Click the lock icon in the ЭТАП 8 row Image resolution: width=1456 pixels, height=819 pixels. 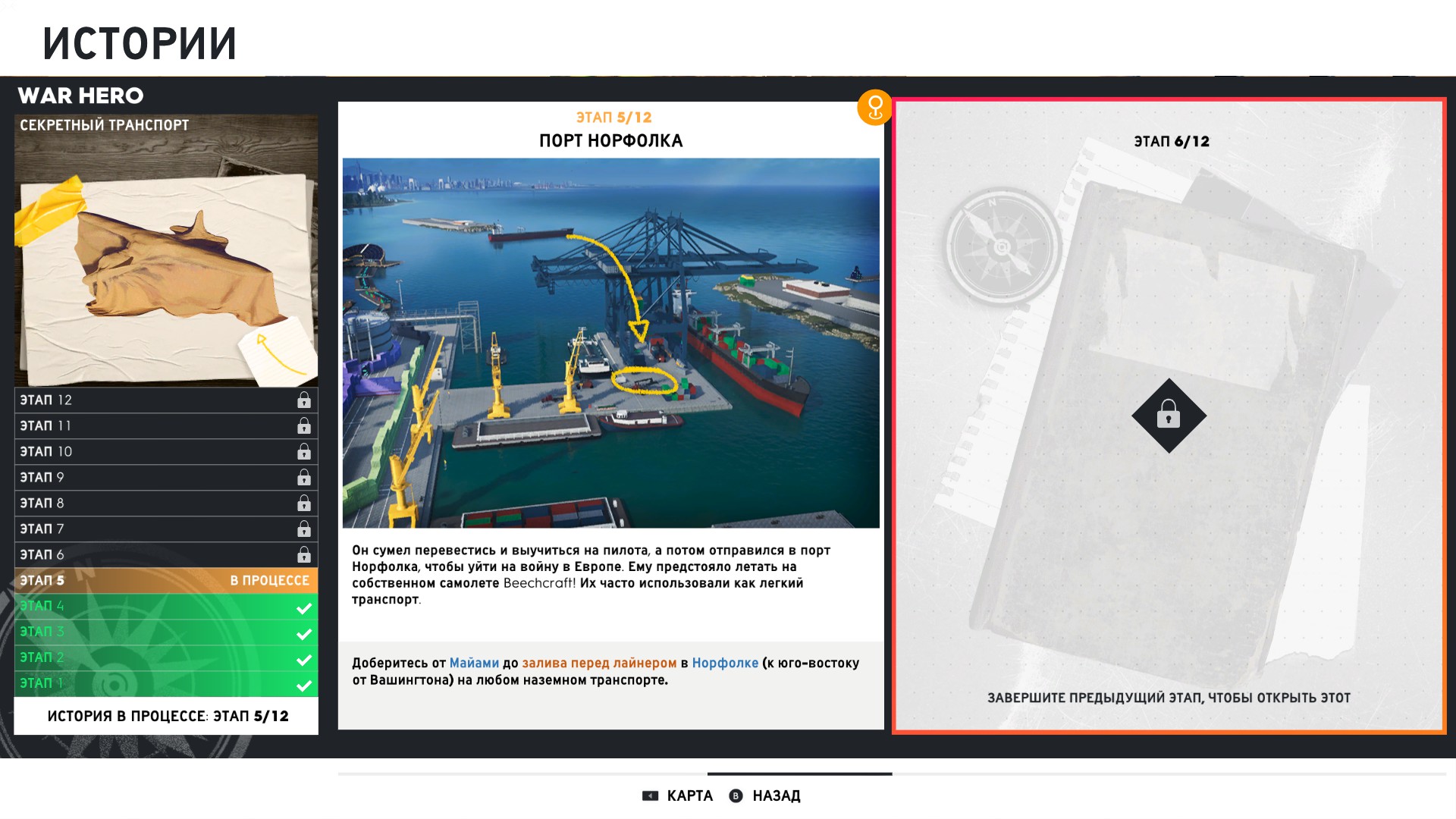pyautogui.click(x=304, y=503)
